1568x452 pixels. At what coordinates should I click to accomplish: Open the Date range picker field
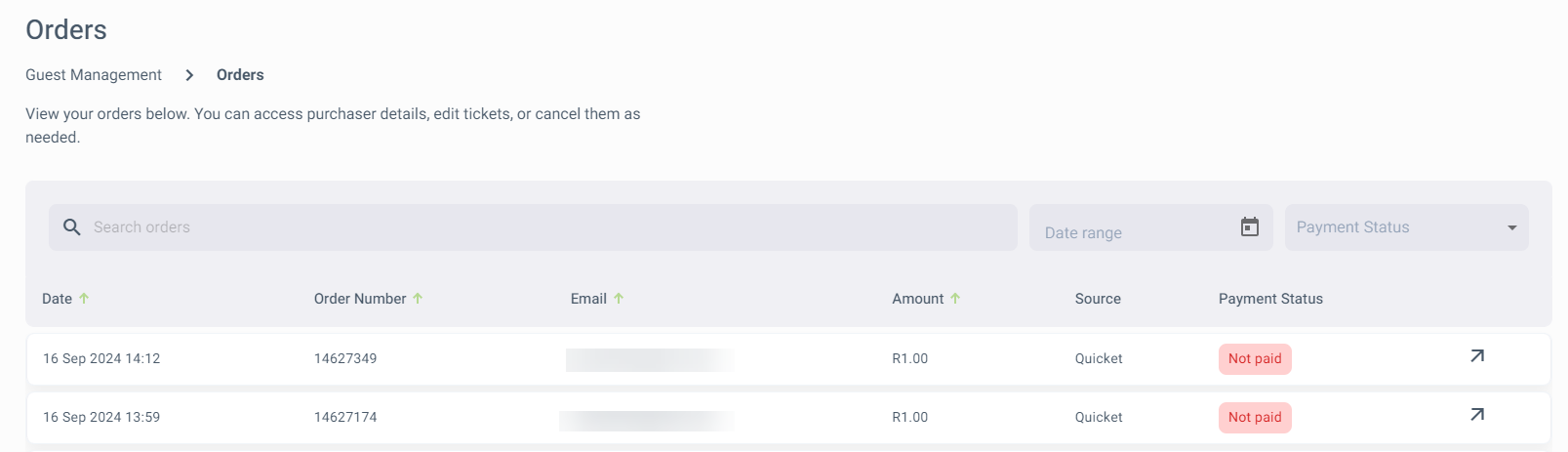(x=1150, y=227)
